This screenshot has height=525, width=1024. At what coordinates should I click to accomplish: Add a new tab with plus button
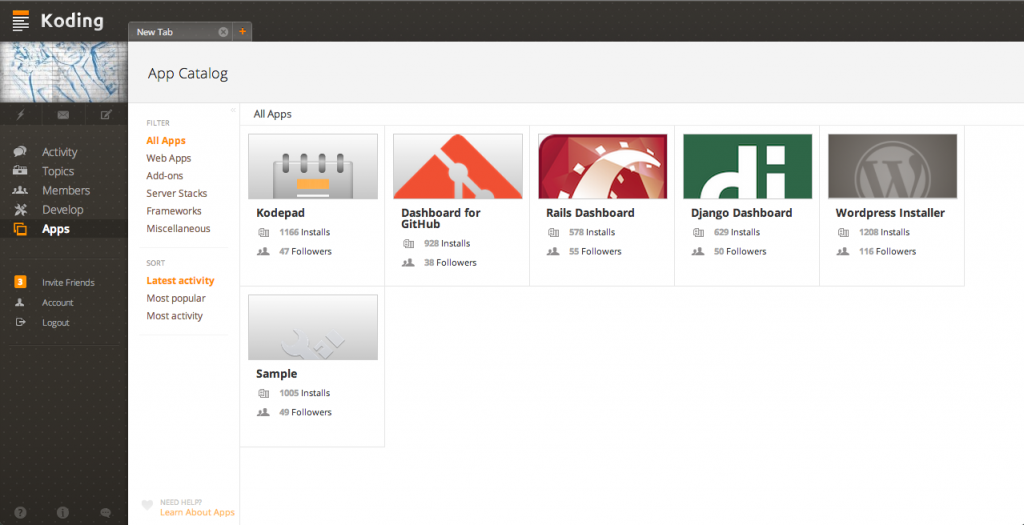click(x=242, y=31)
